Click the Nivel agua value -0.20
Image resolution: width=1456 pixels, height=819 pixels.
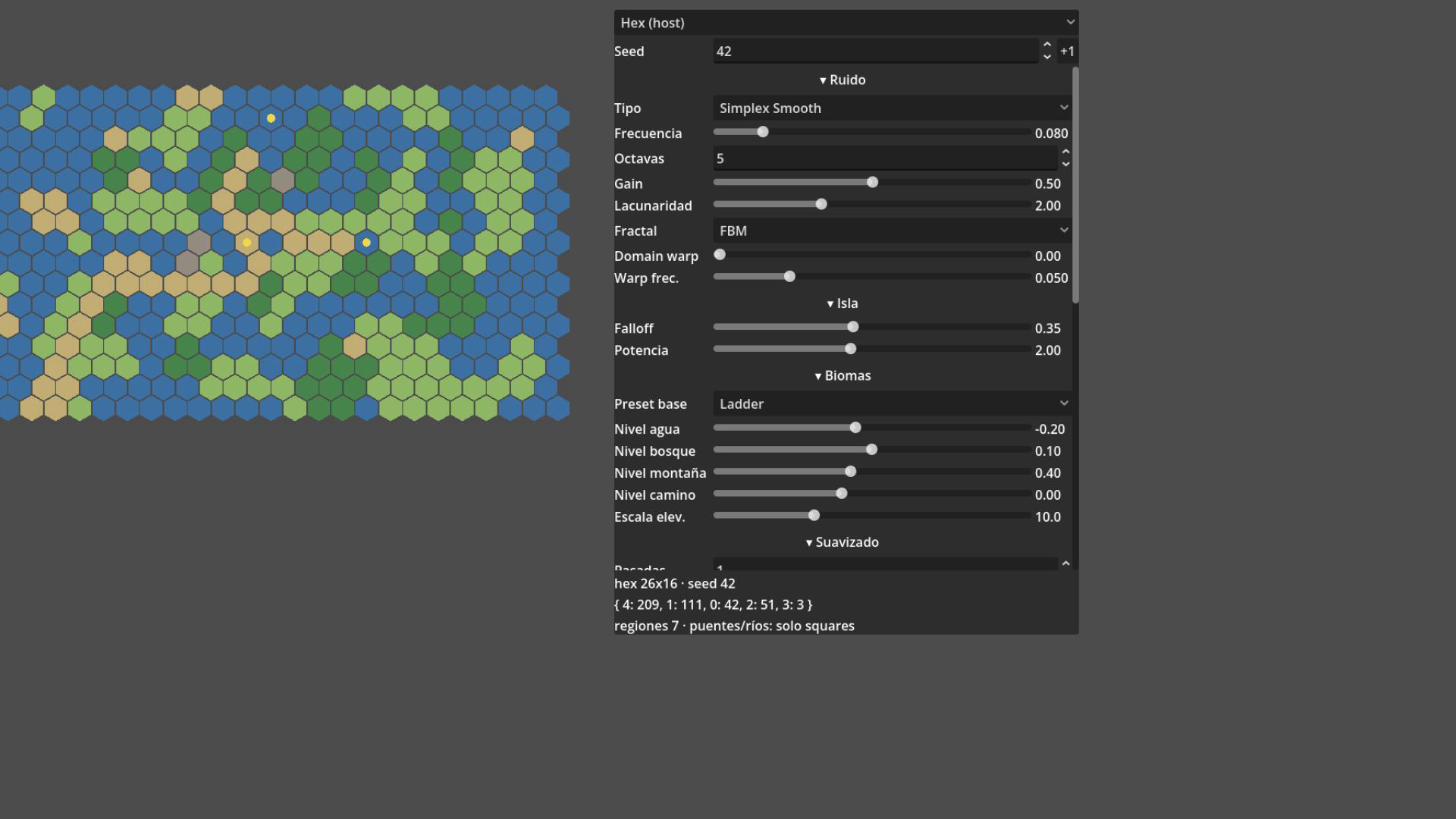(x=1050, y=429)
